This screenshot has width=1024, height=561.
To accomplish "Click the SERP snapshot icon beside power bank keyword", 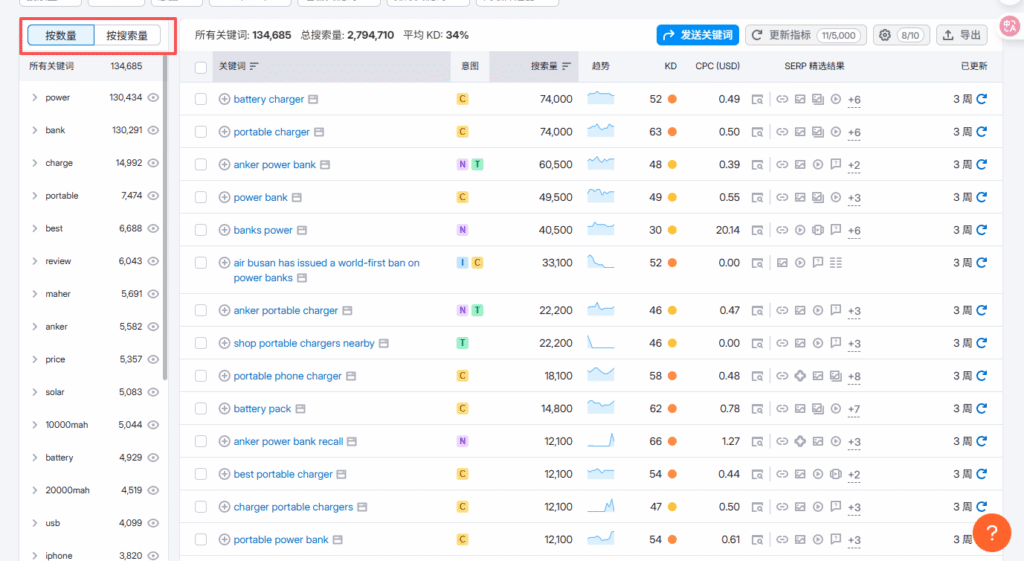I will [x=296, y=198].
